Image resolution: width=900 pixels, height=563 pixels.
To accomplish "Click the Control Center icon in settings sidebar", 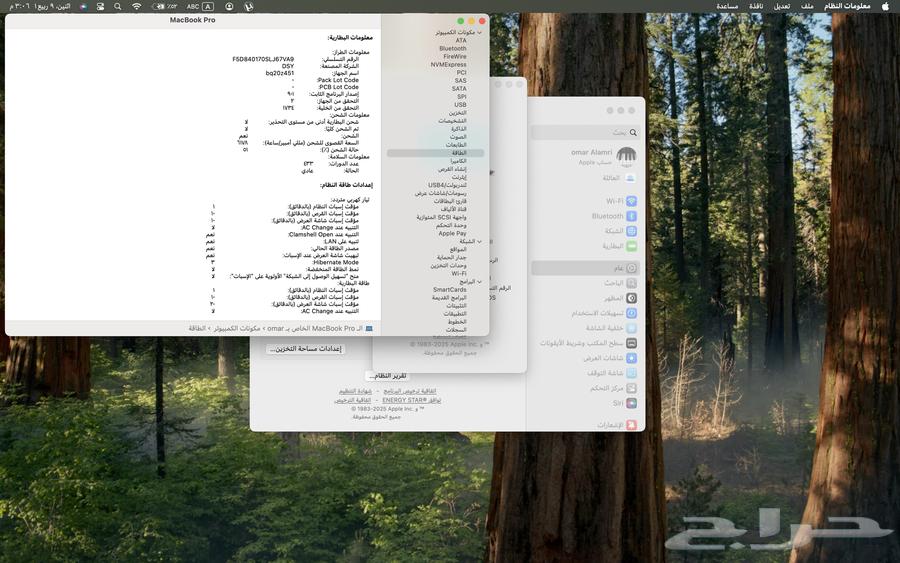I will (x=631, y=388).
